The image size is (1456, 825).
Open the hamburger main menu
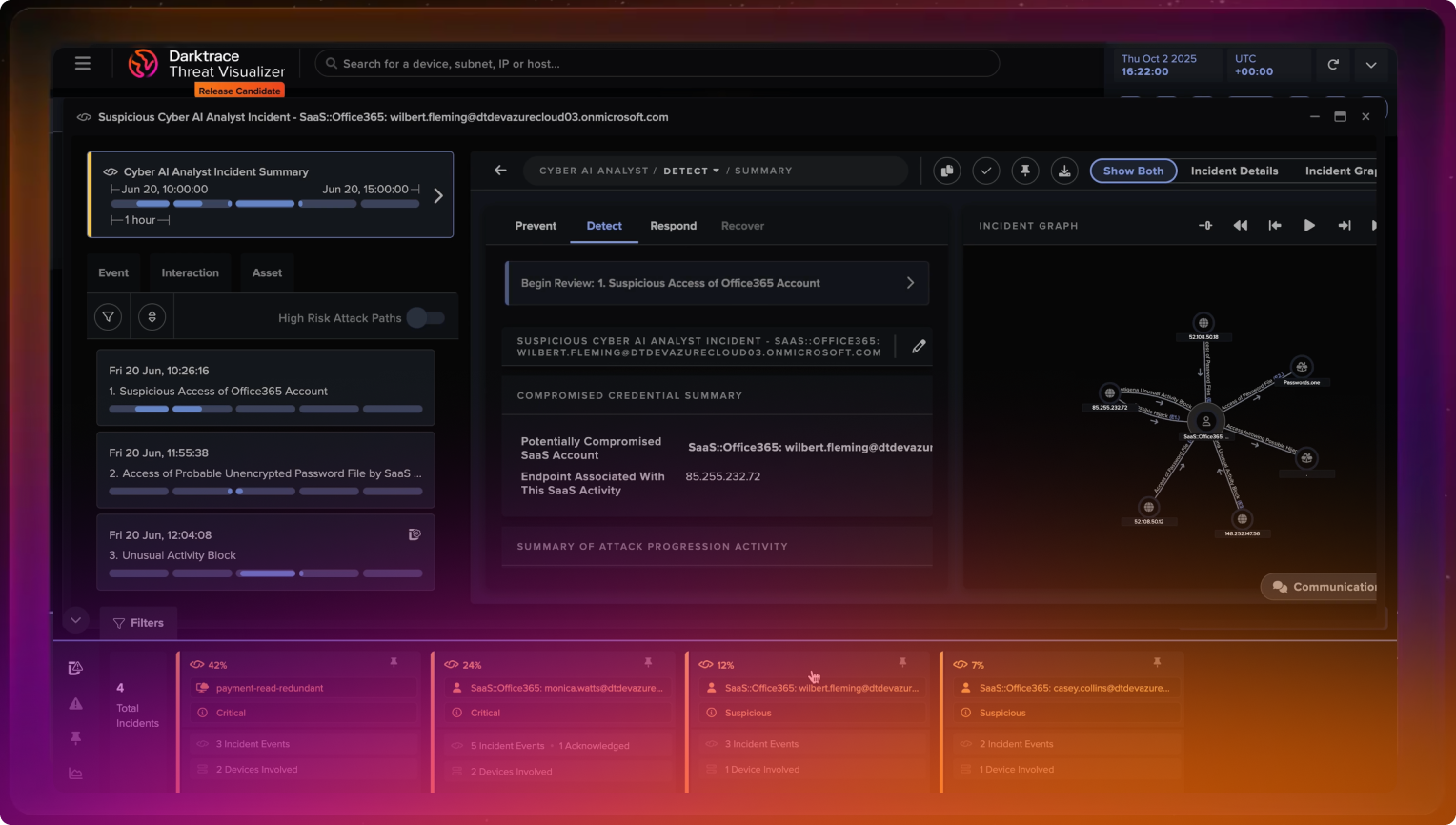tap(83, 63)
